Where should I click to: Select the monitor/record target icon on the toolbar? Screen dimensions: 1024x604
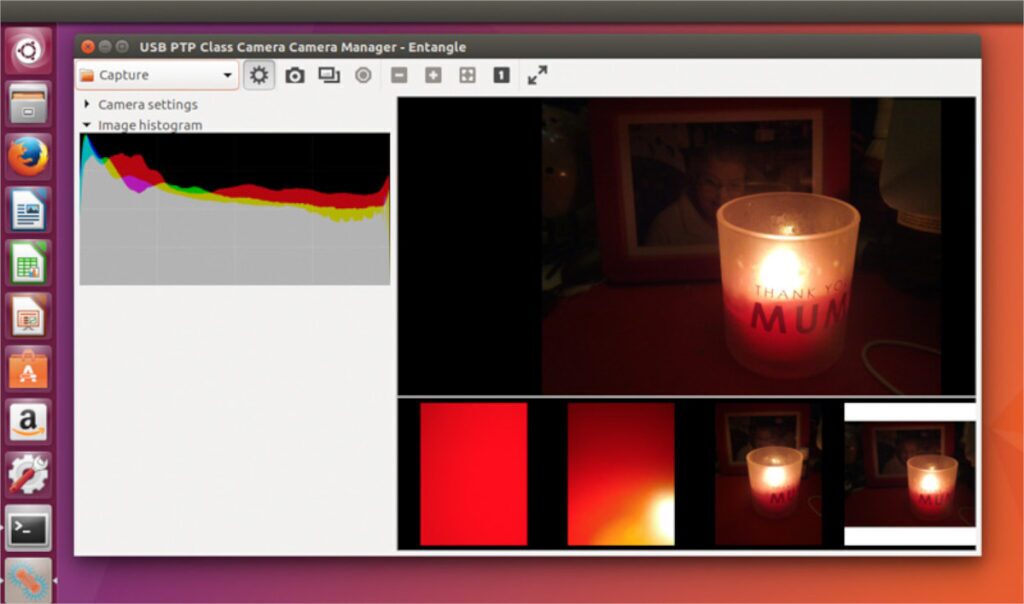pos(363,74)
